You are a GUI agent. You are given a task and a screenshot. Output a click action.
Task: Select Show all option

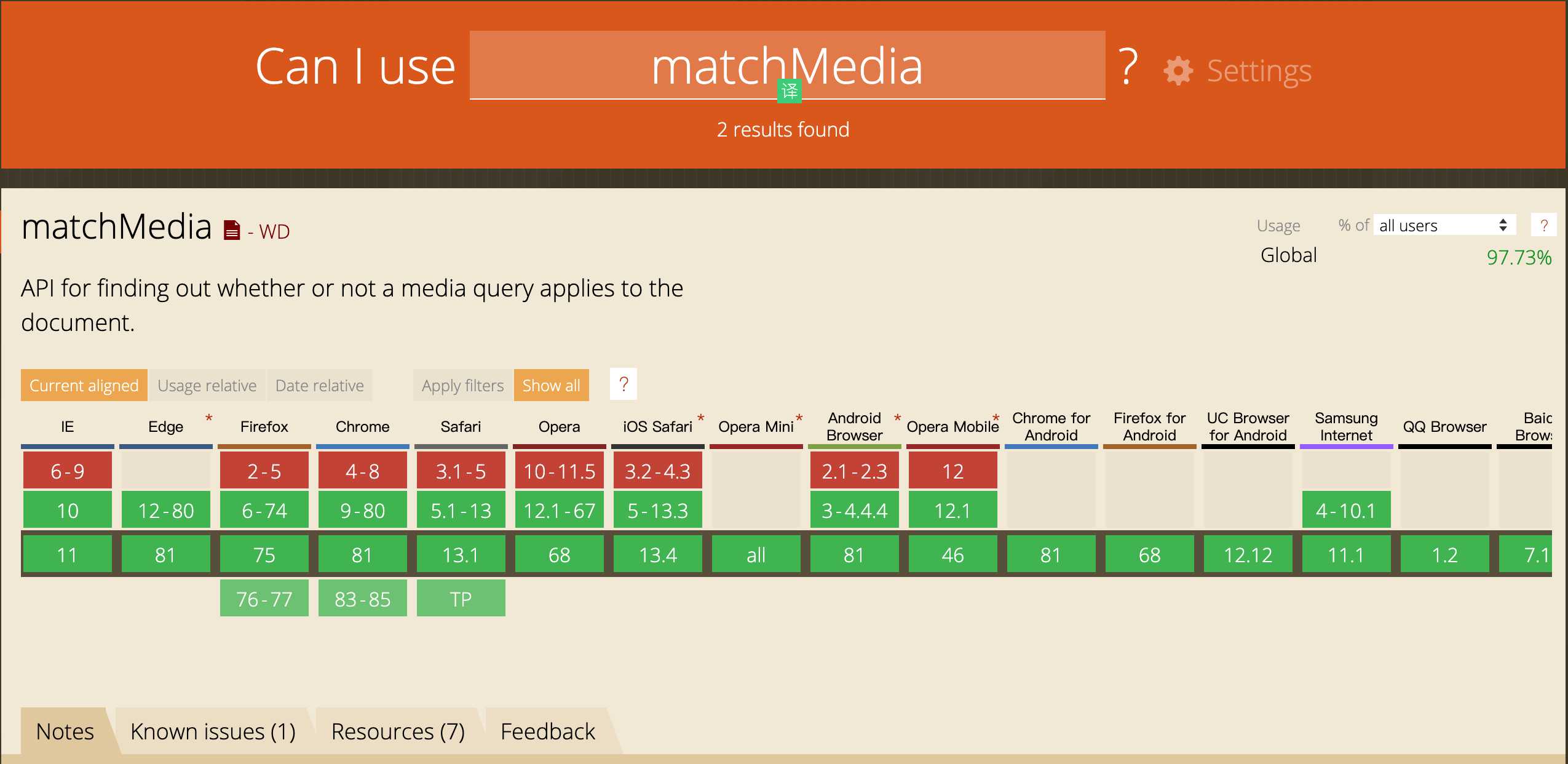552,385
